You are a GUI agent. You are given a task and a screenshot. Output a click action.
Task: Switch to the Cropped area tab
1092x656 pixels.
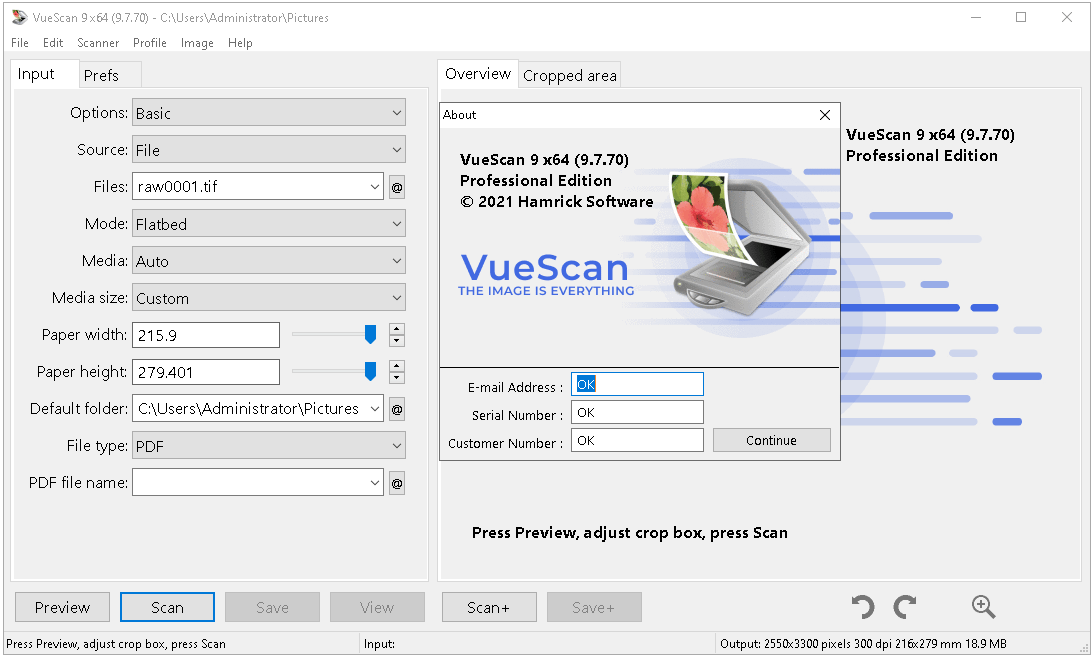click(x=570, y=75)
